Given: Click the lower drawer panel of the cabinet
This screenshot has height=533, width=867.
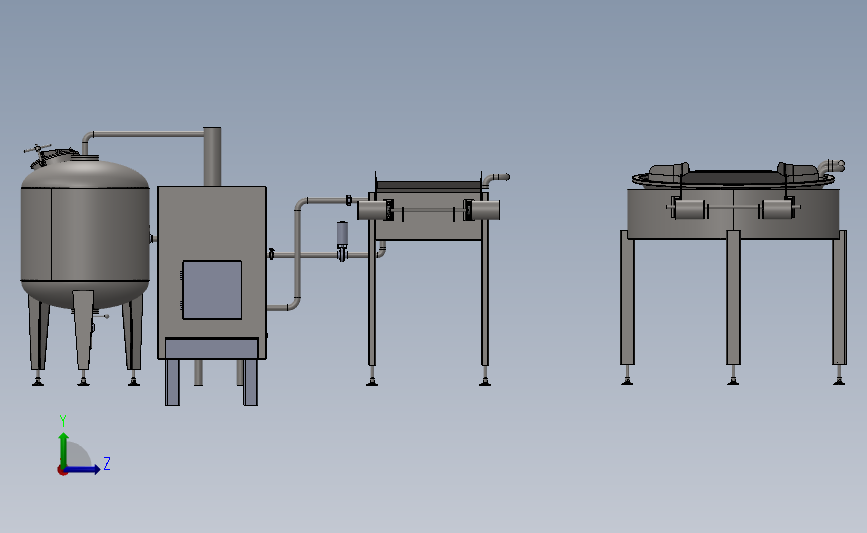Looking at the screenshot, I should click(x=212, y=348).
